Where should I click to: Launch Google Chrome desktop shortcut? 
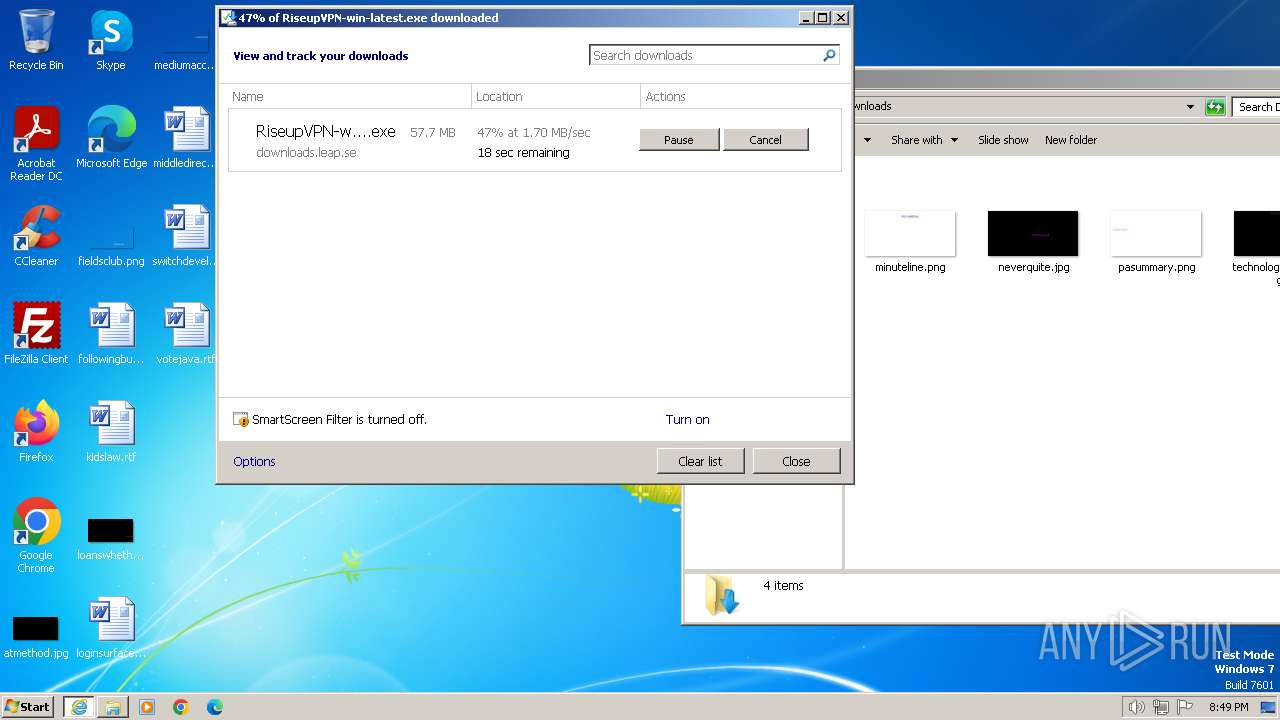(36, 536)
